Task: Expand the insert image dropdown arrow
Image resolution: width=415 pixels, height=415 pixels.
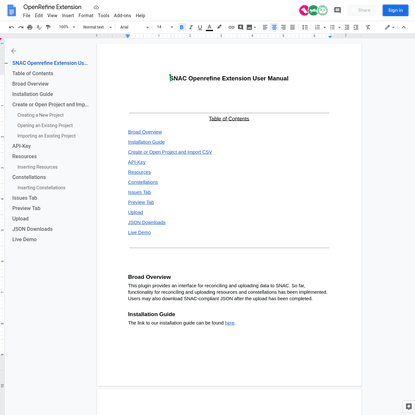Action: pos(255,27)
